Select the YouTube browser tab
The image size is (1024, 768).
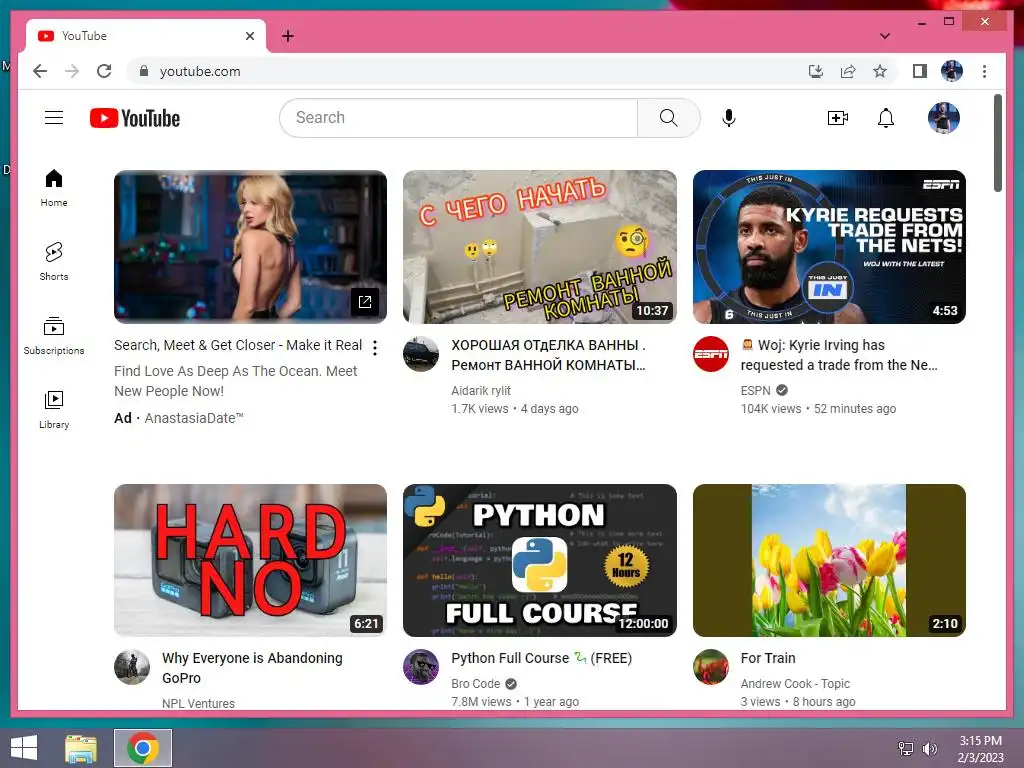coord(146,36)
